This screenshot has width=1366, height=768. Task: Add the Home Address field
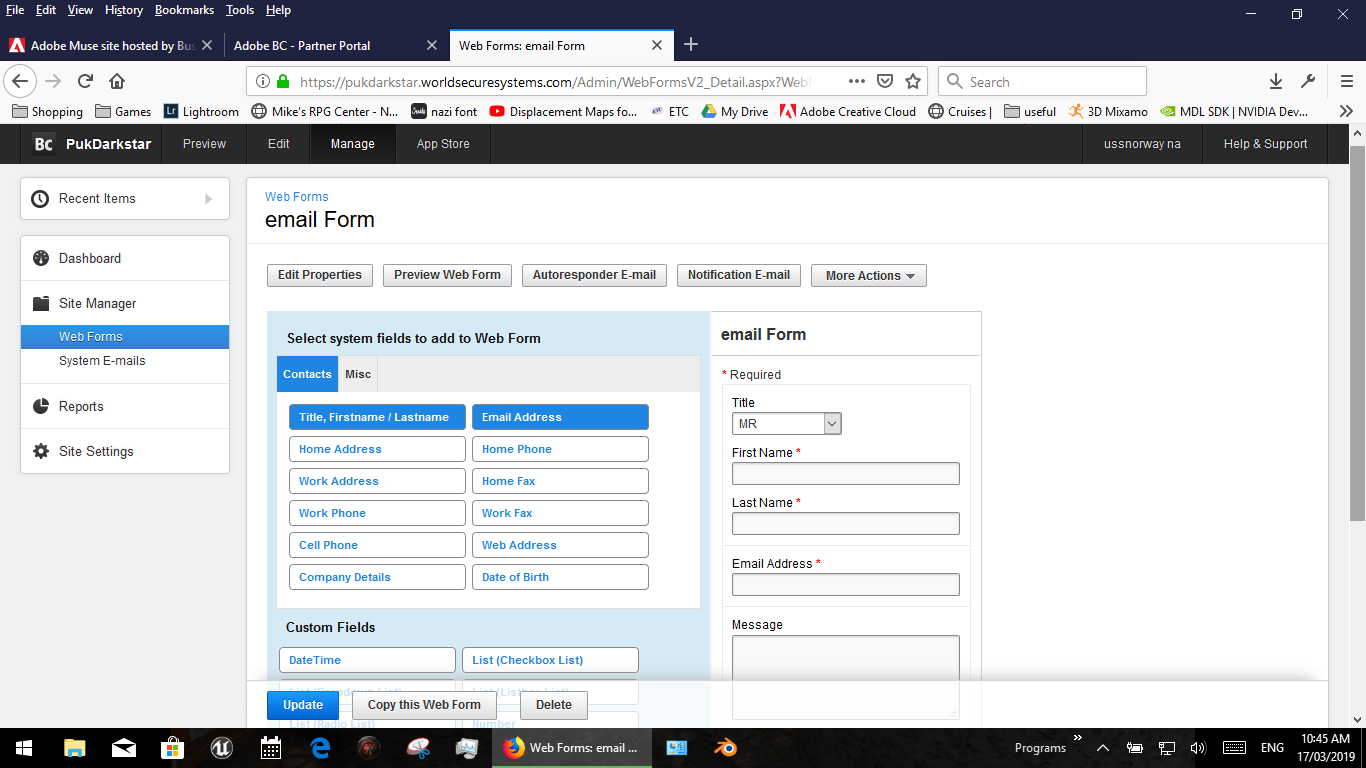pos(377,449)
